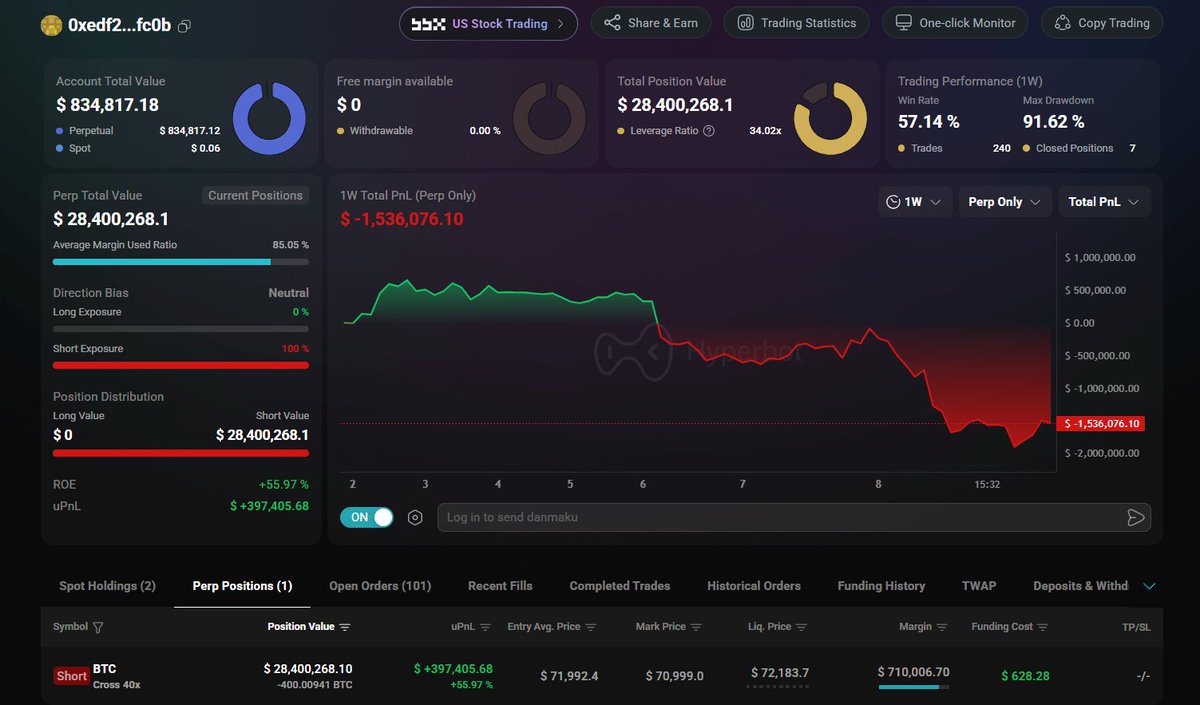Click the Closed Positions legend entry
This screenshot has width=1200, height=705.
[x=1068, y=148]
